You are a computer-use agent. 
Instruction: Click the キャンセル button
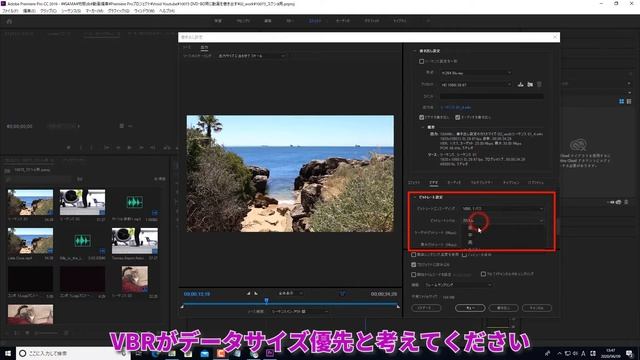(x=537, y=308)
